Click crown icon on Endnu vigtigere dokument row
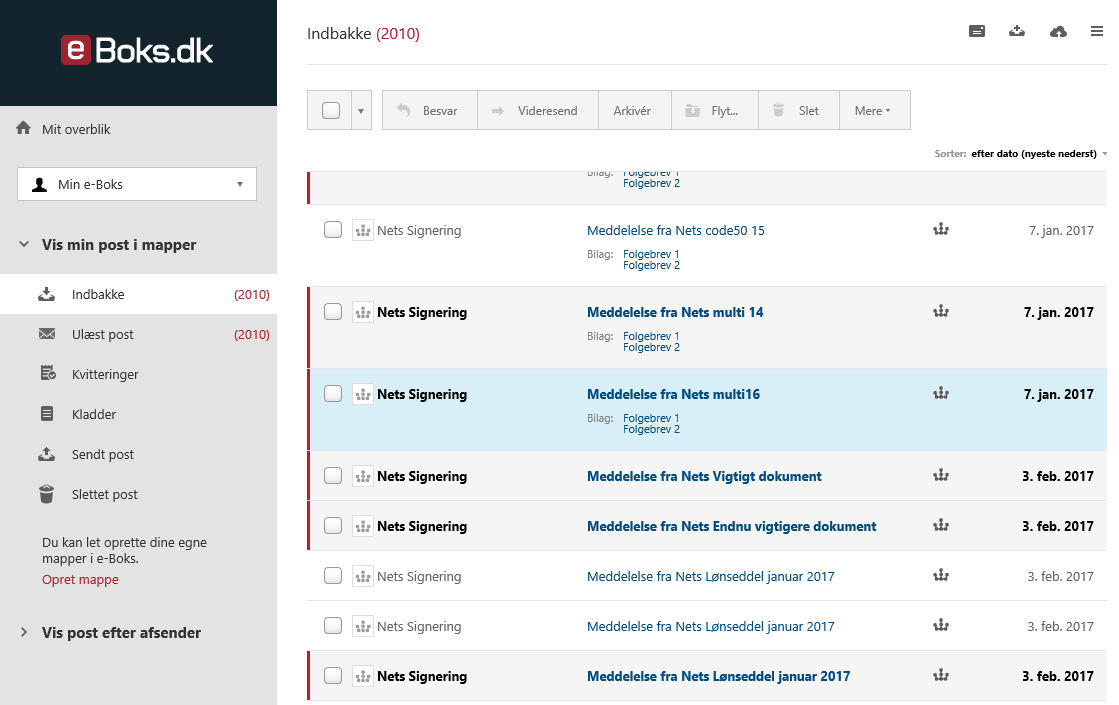This screenshot has width=1119, height=705. [941, 525]
